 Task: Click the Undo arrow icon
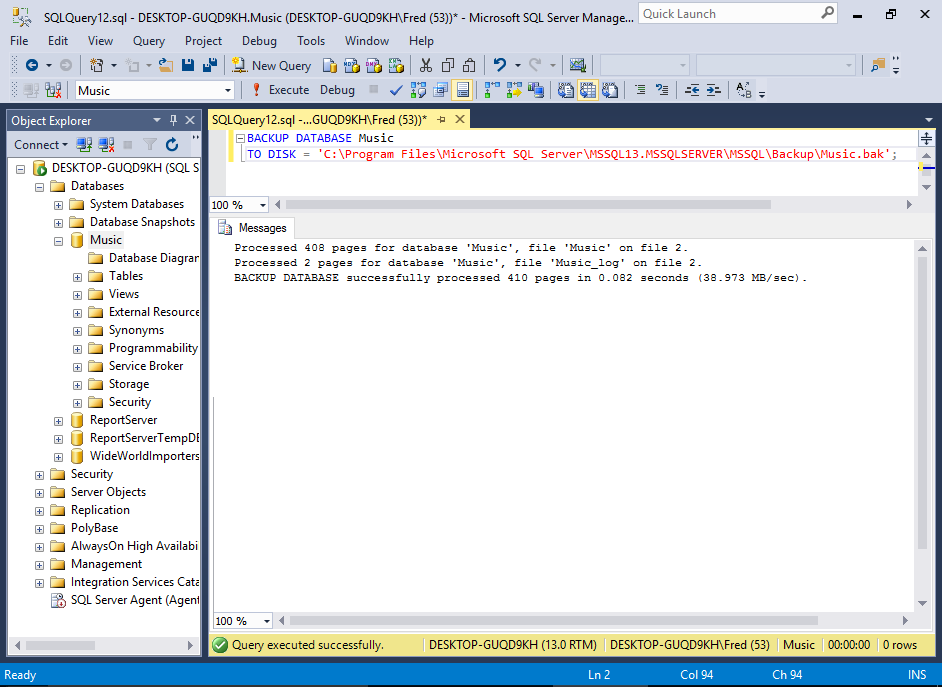(500, 65)
